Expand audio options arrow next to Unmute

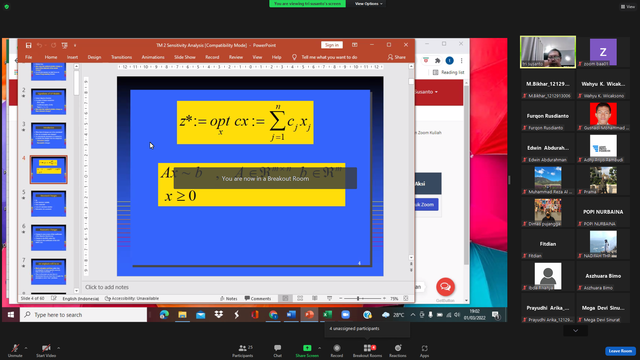(x=26, y=348)
